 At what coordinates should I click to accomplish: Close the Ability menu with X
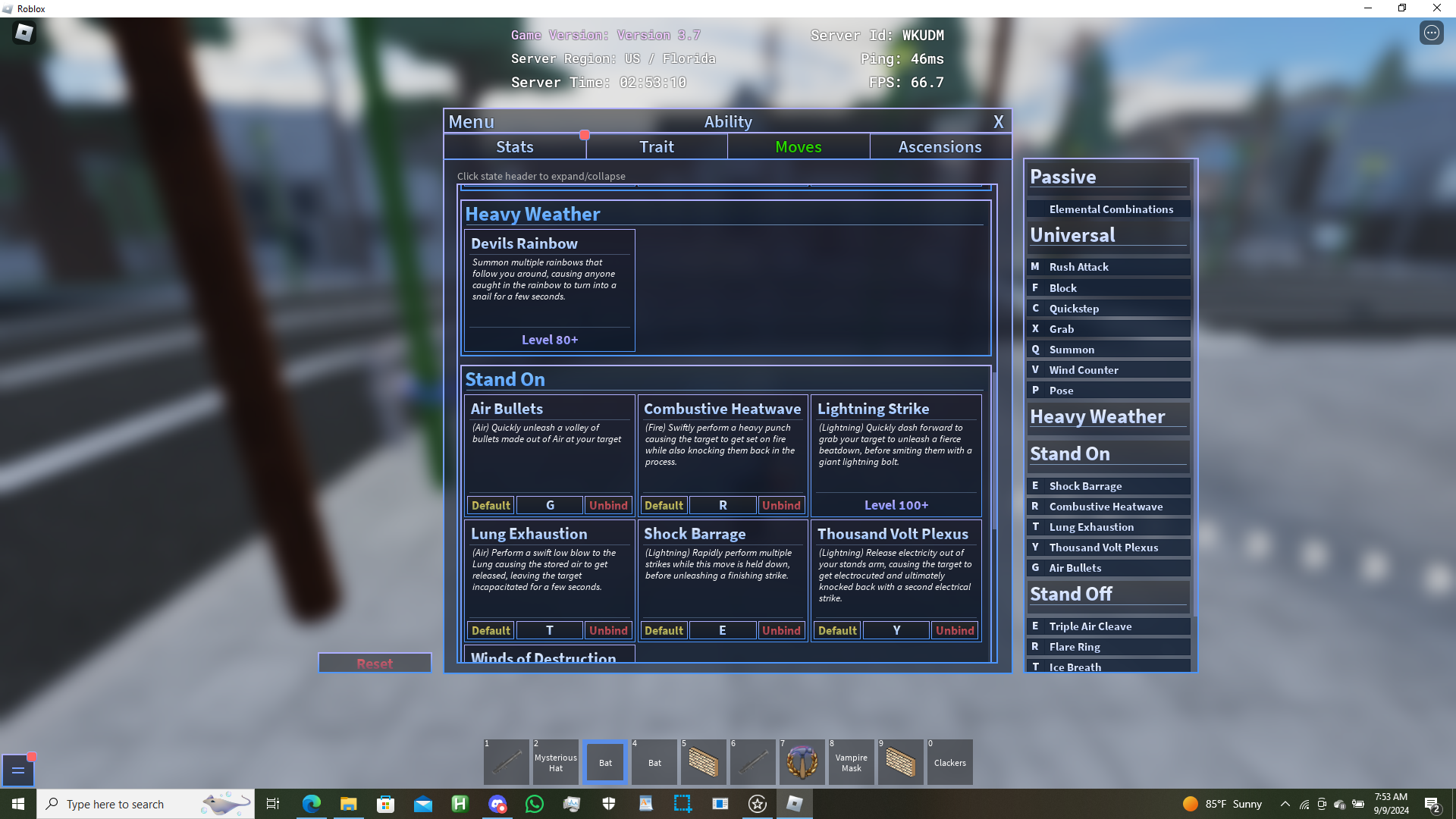click(x=998, y=121)
